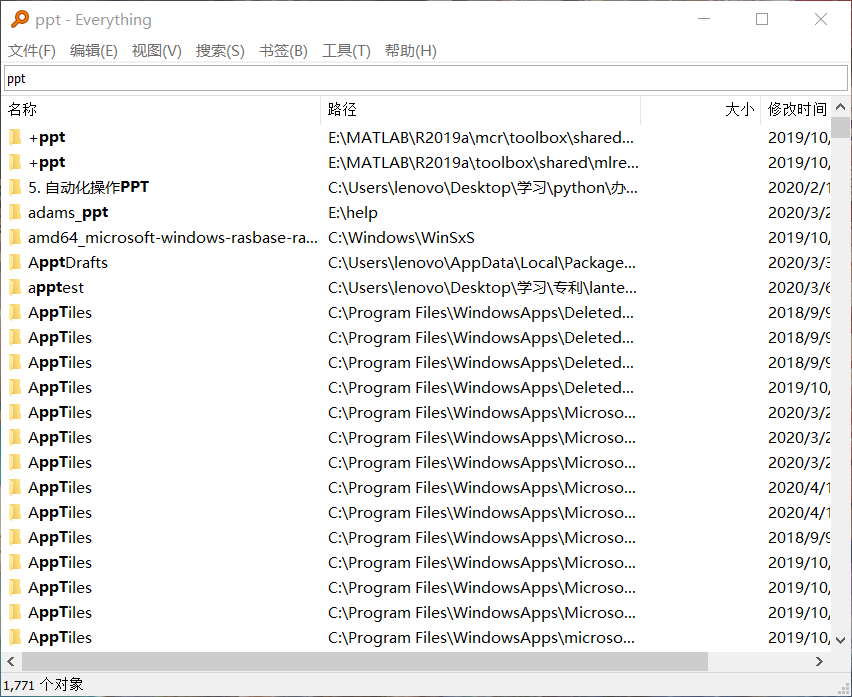The image size is (852, 697).
Task: Select the amd64_microsoft-windows-rasbase-ra... entry
Action: [x=173, y=237]
